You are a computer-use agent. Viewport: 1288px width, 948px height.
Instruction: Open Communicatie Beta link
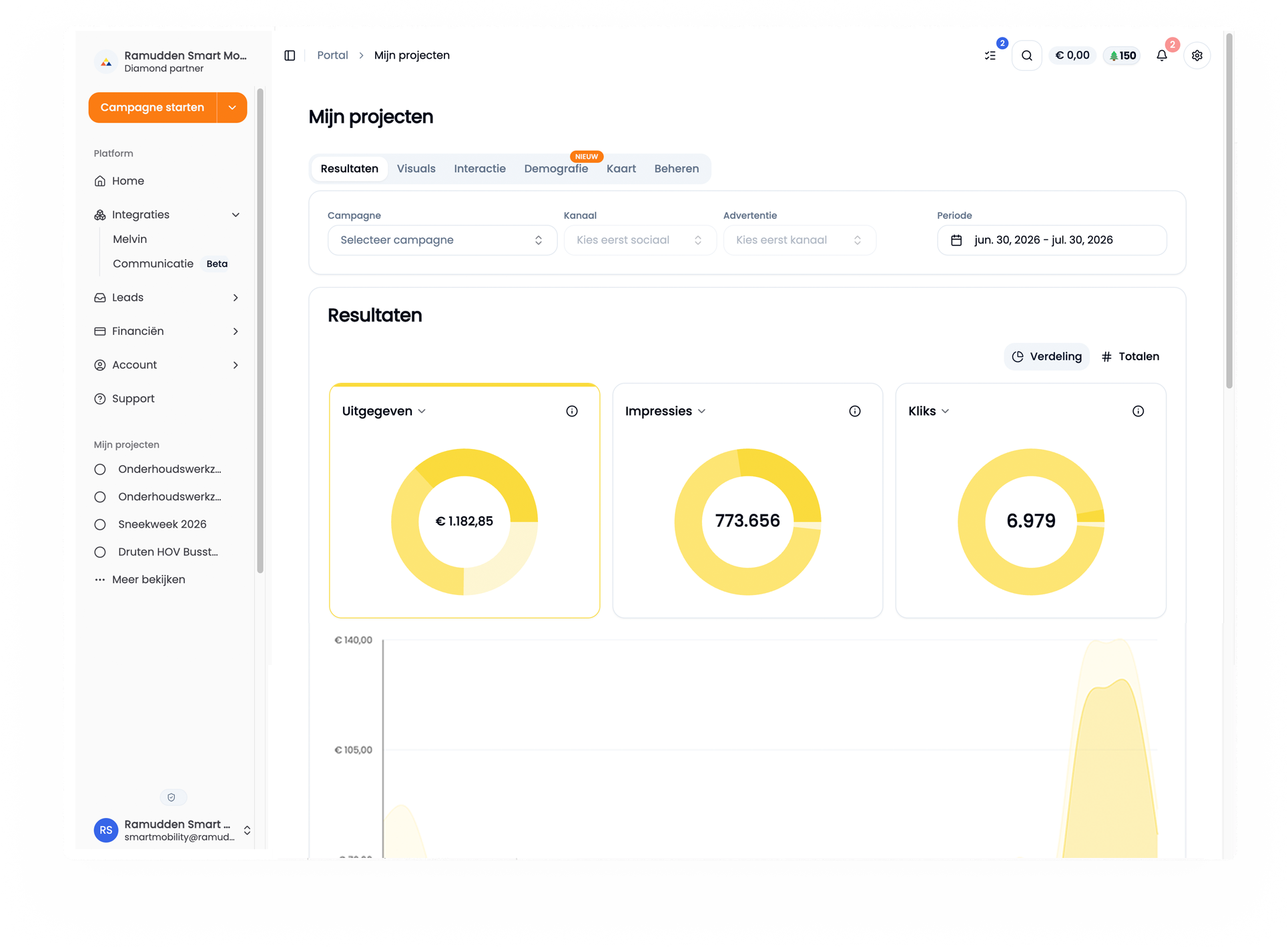[171, 264]
